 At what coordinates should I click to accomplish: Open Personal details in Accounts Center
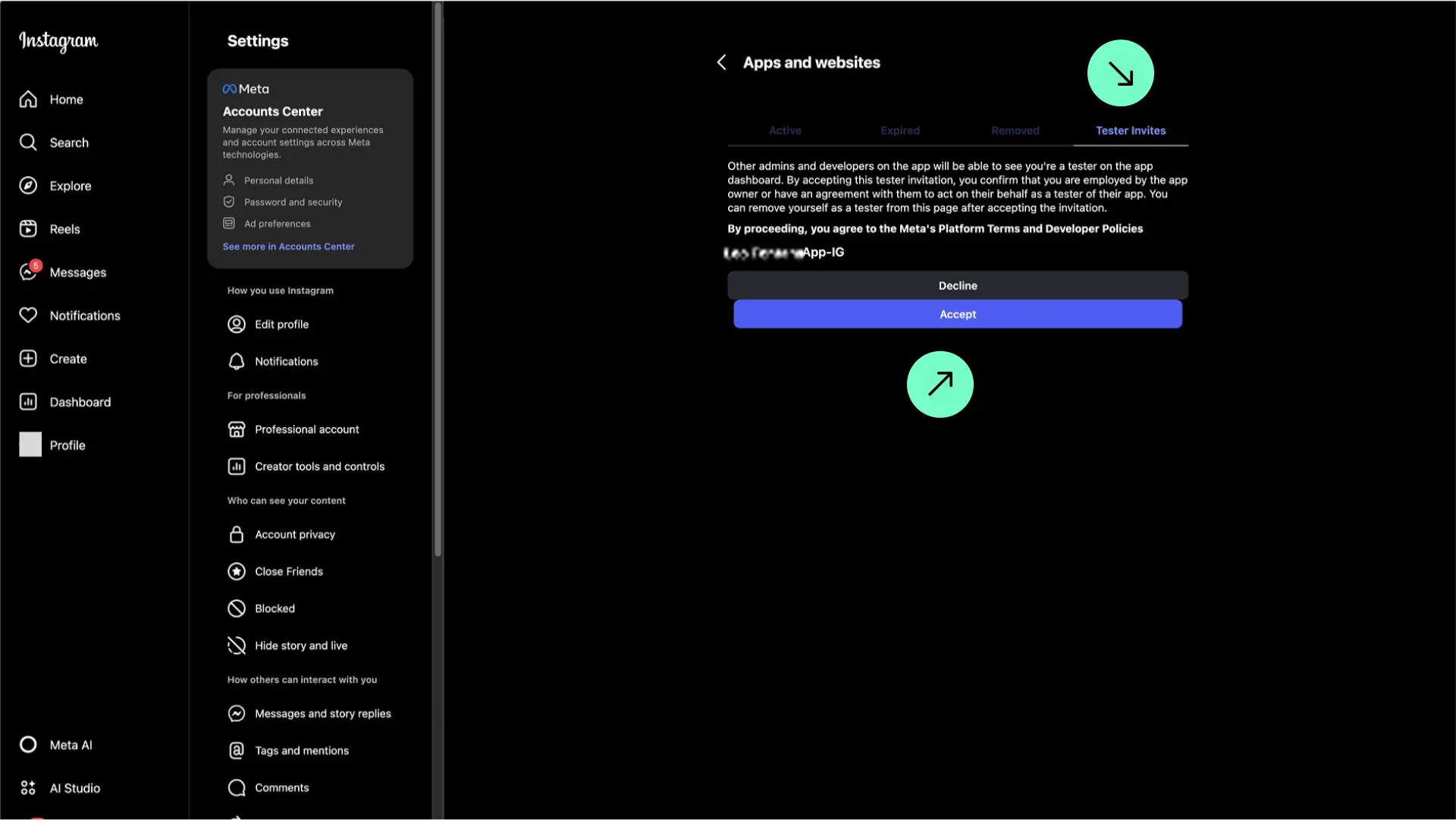click(268, 181)
